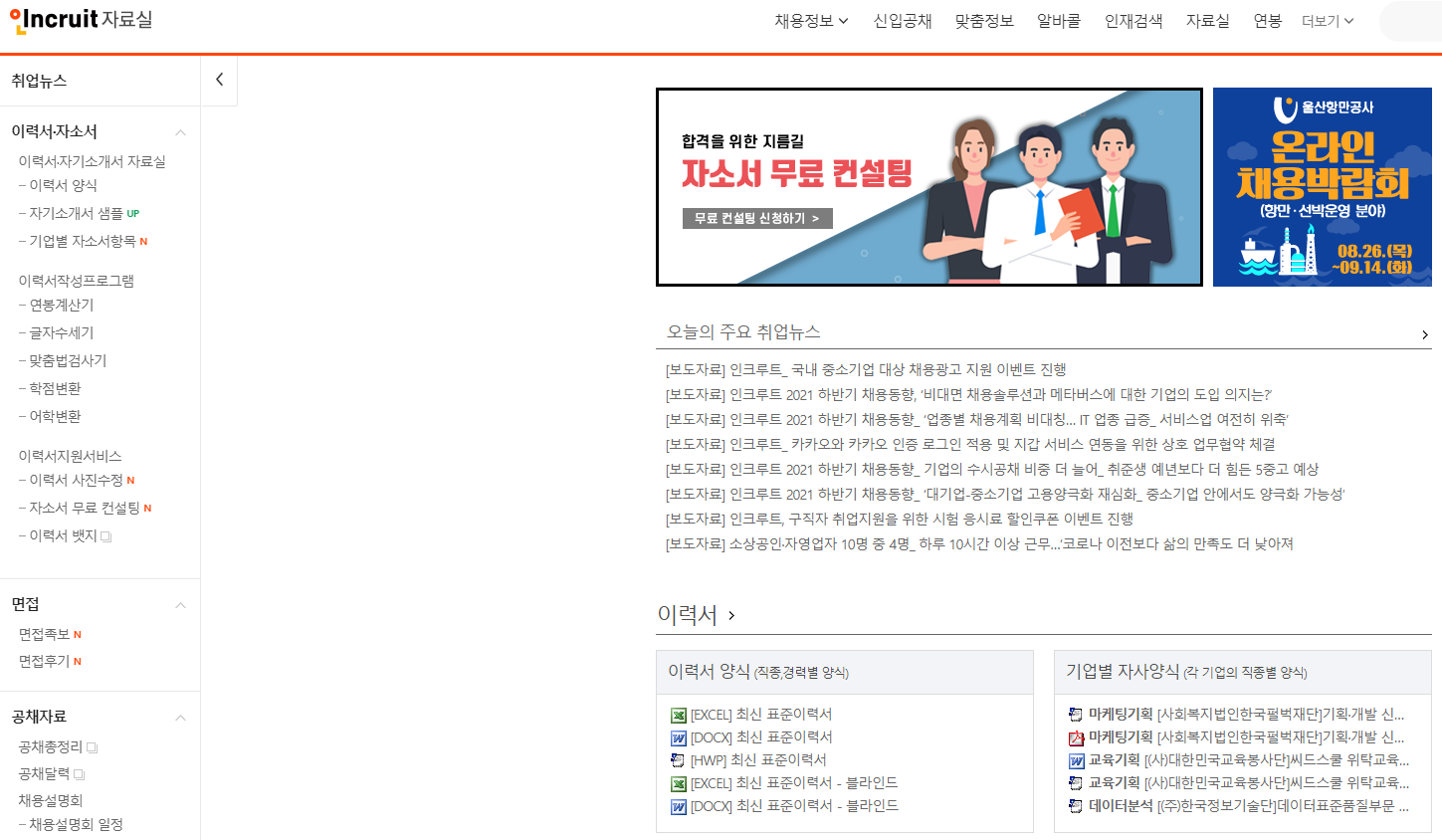This screenshot has height=840, width=1442.
Task: Open the 이력서 section heading arrow
Action: pyautogui.click(x=731, y=616)
